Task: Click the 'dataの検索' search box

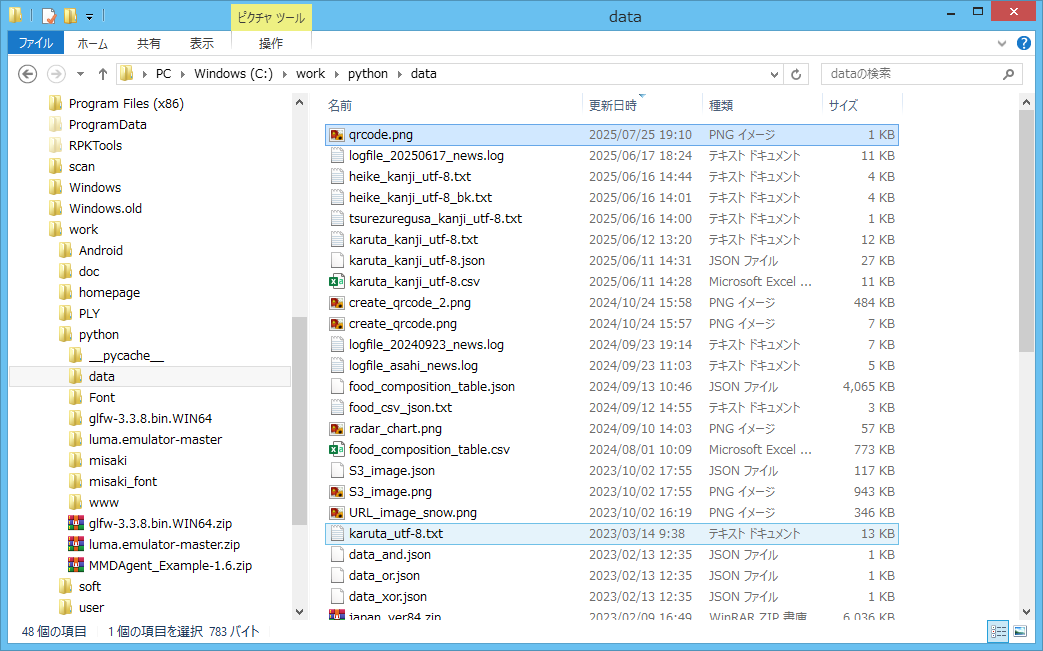Action: point(910,74)
